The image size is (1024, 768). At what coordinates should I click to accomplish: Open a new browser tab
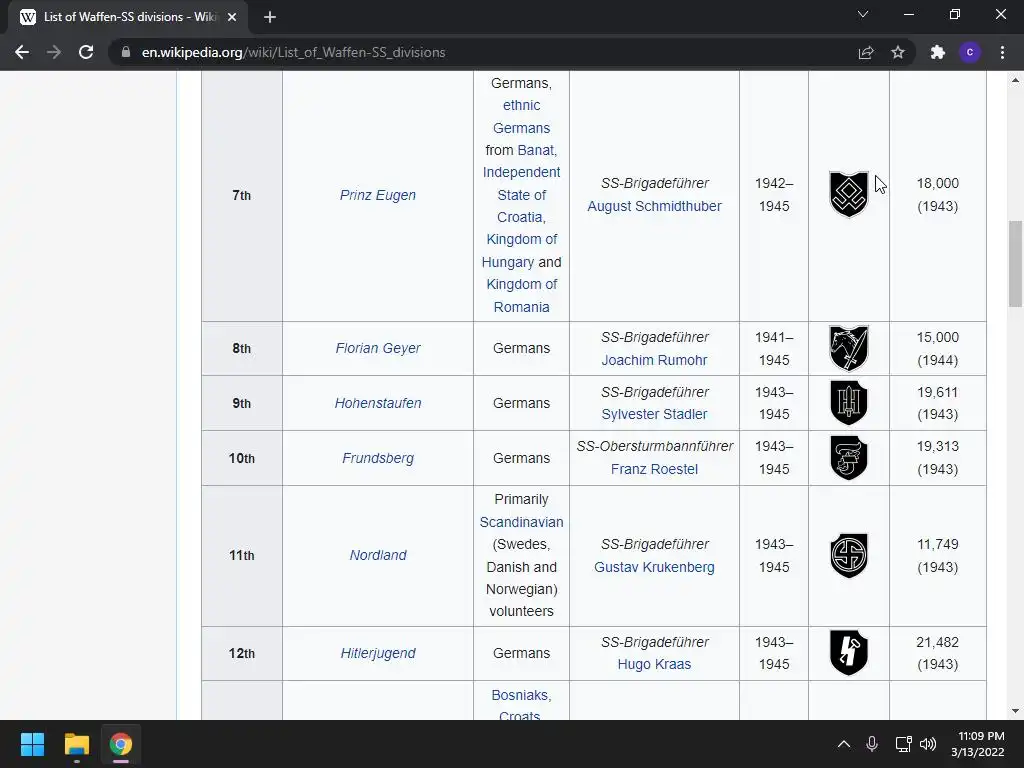(270, 17)
